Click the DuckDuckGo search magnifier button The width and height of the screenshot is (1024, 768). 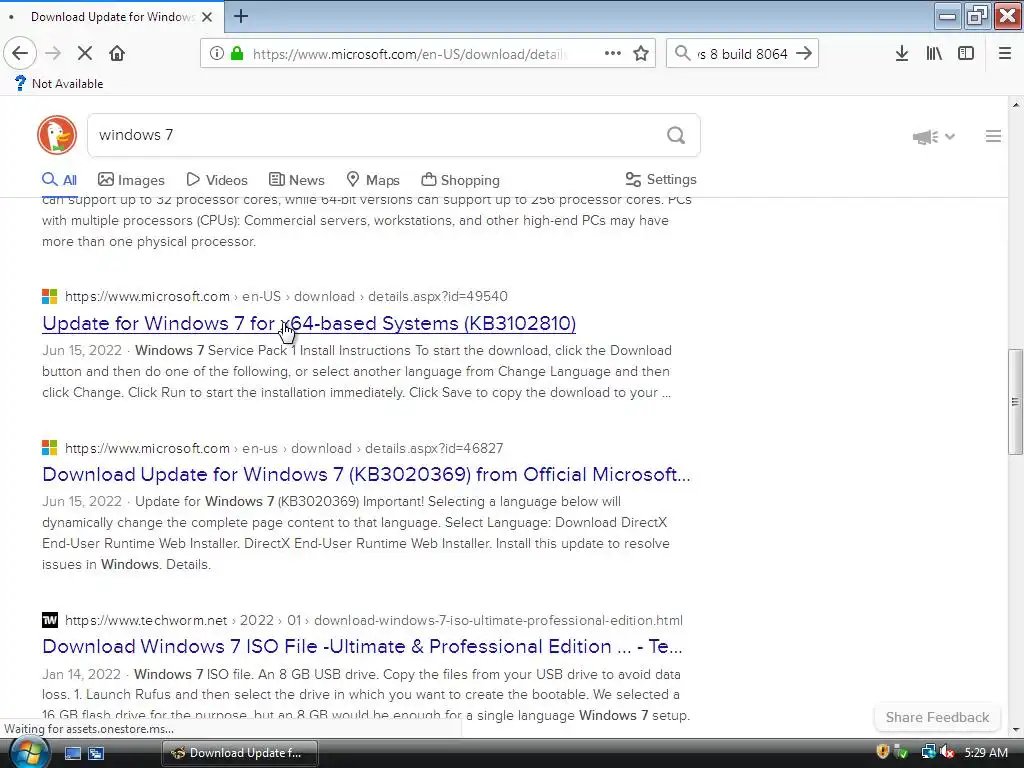coord(676,135)
